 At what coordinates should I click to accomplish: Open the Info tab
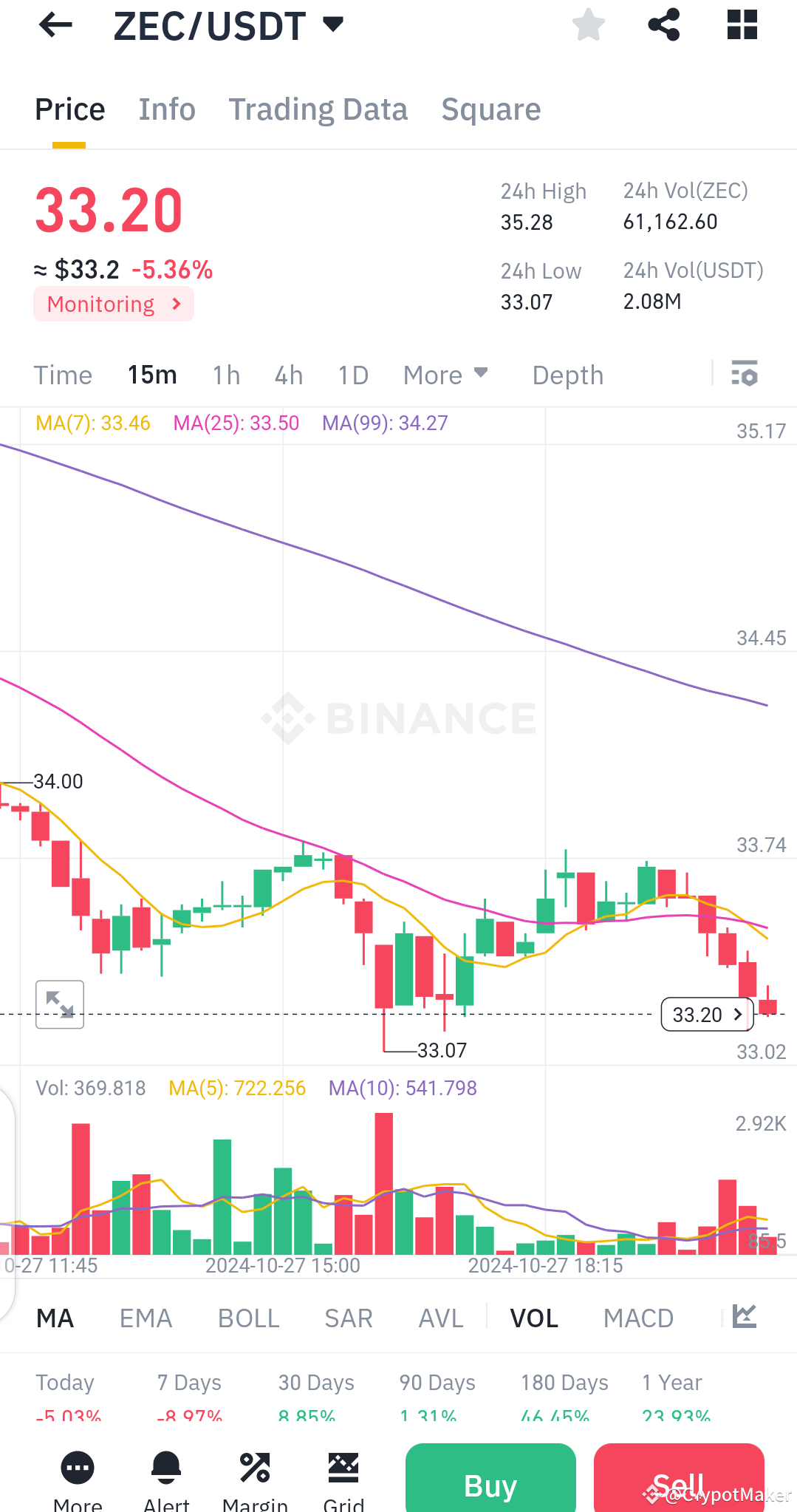166,109
